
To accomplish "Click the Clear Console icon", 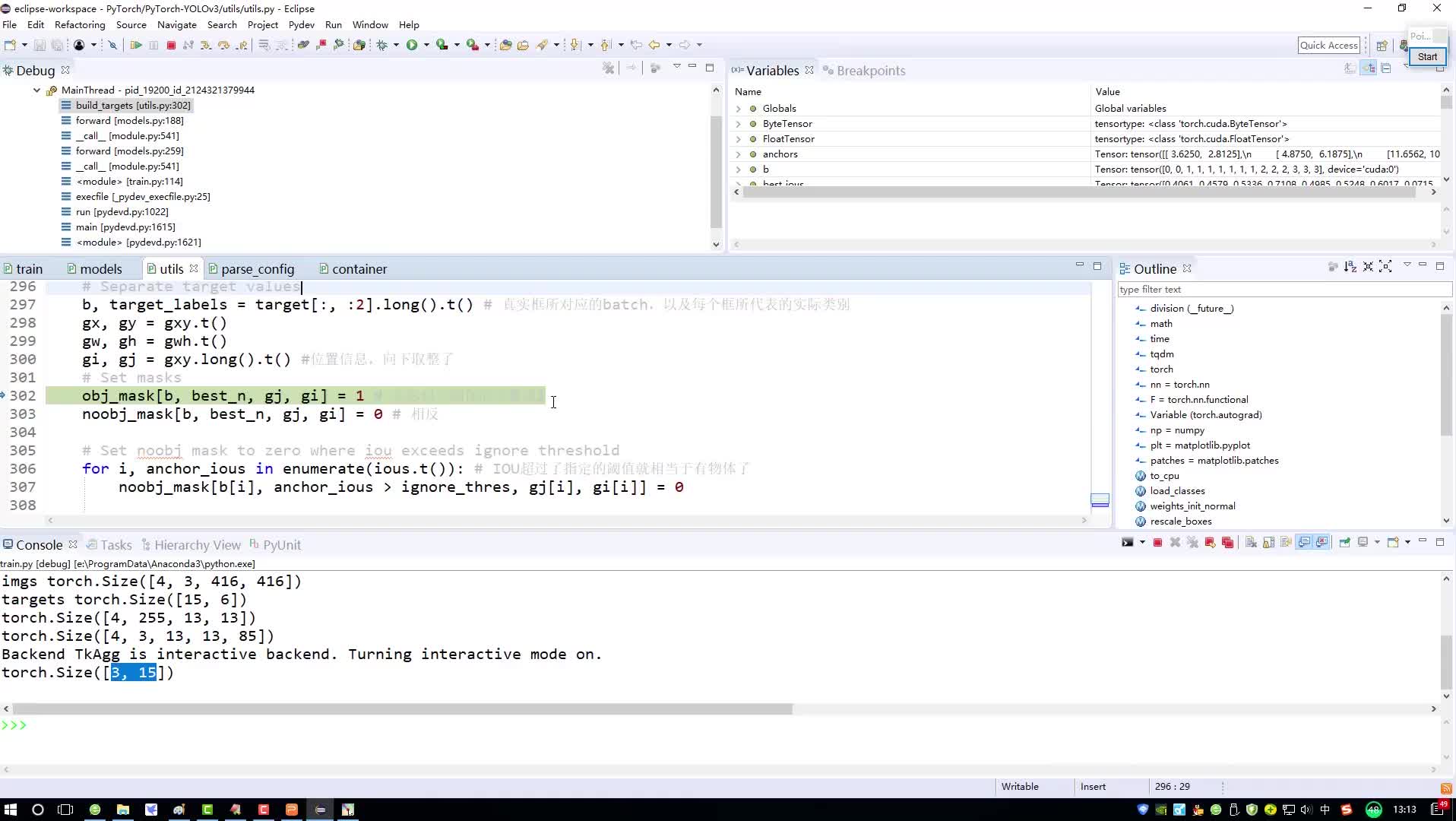I will tap(1251, 543).
